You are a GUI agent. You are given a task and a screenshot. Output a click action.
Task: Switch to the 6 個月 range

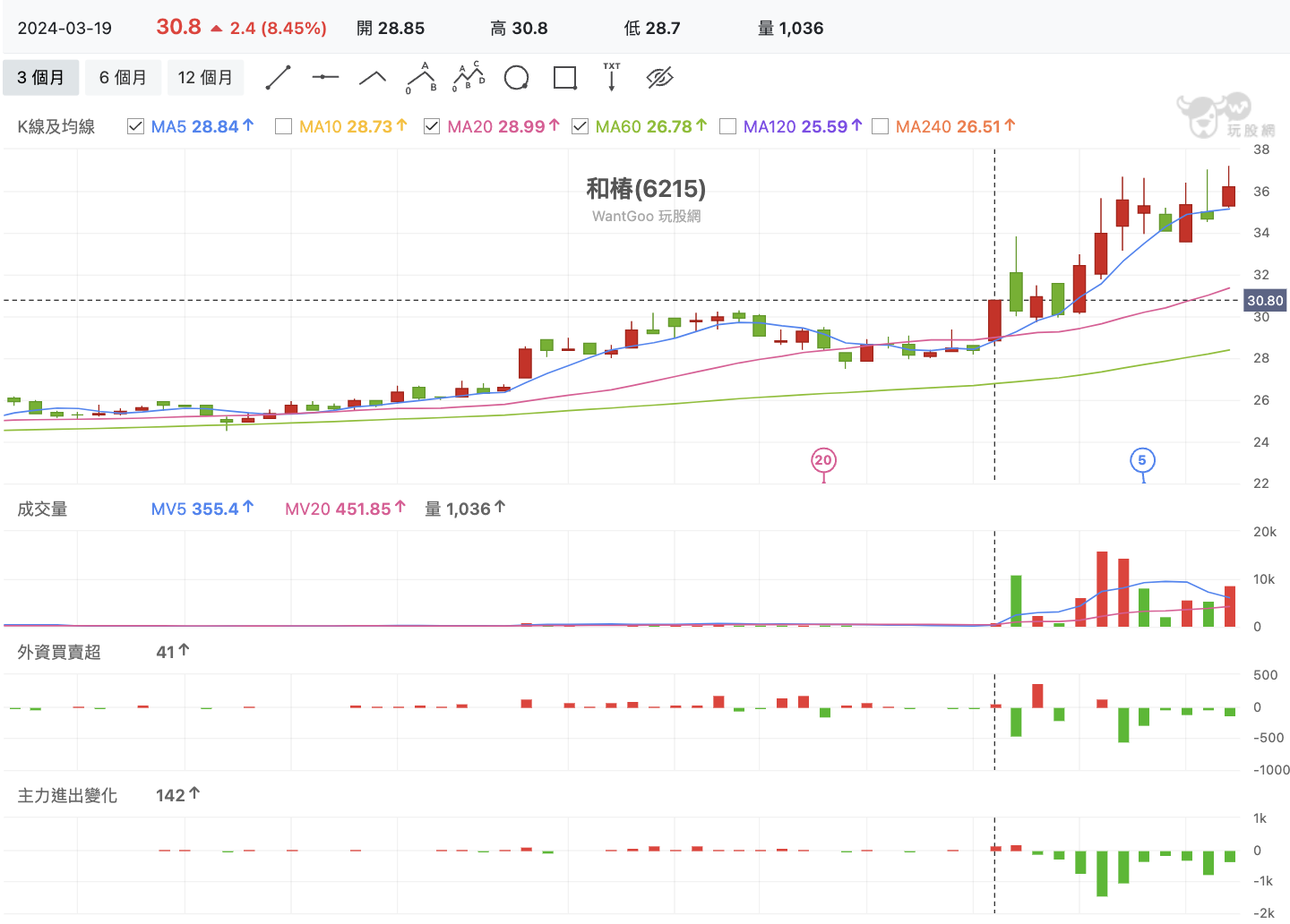124,78
